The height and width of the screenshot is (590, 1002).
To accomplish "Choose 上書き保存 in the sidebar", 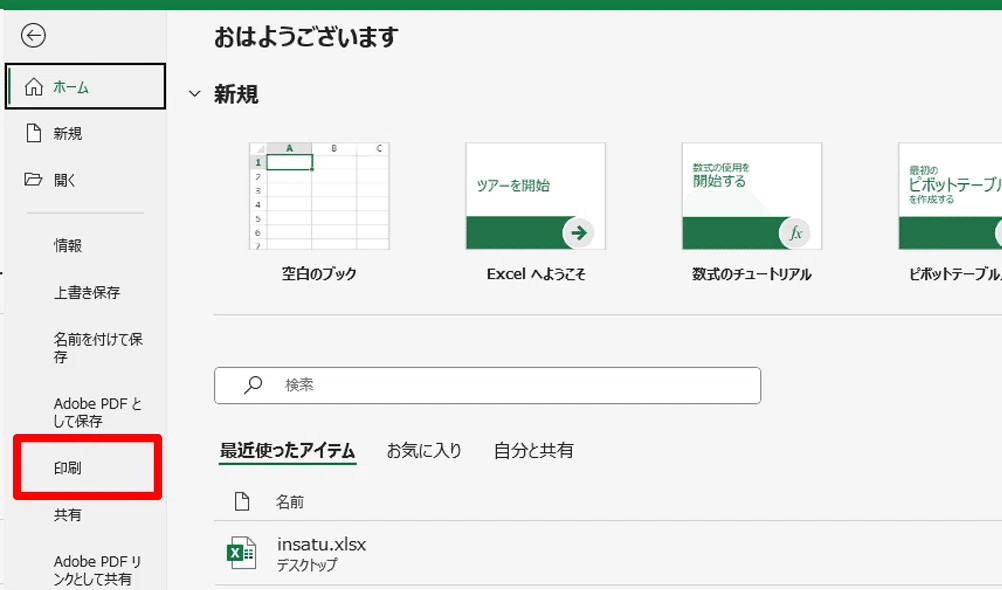I will click(x=86, y=292).
